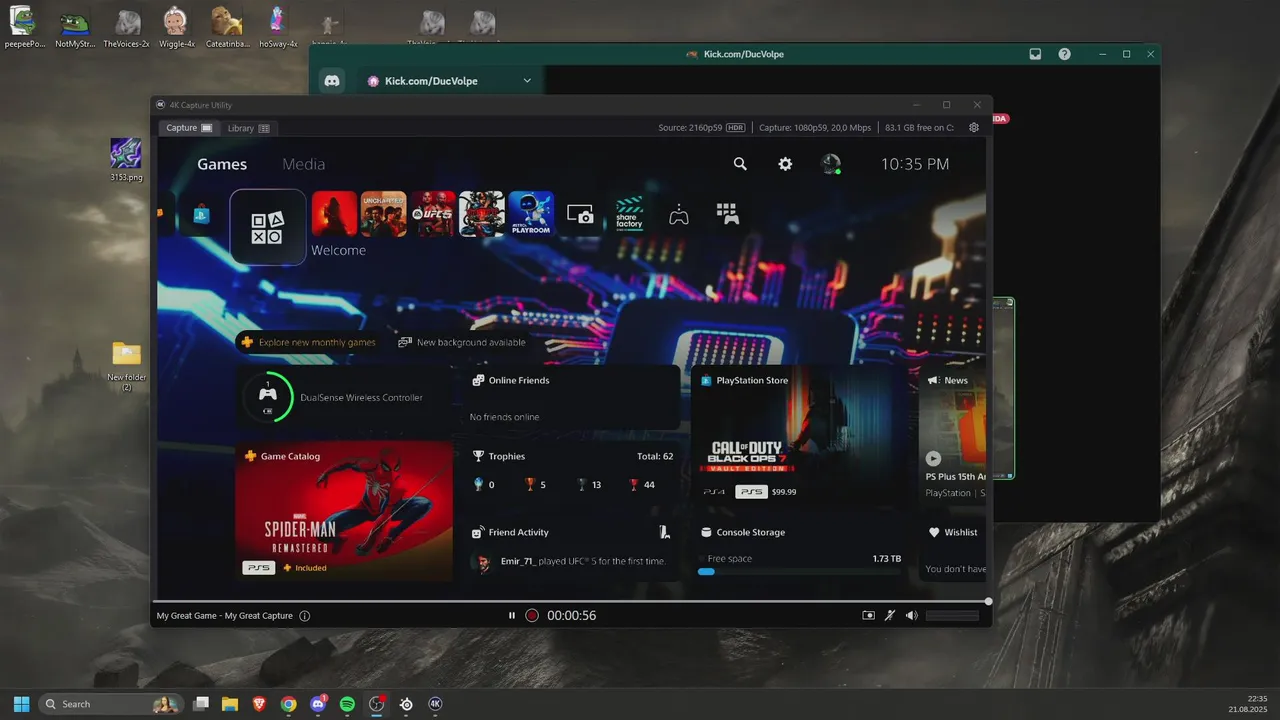Open the PS5 settings gear icon
This screenshot has height=720, width=1280.
785,164
